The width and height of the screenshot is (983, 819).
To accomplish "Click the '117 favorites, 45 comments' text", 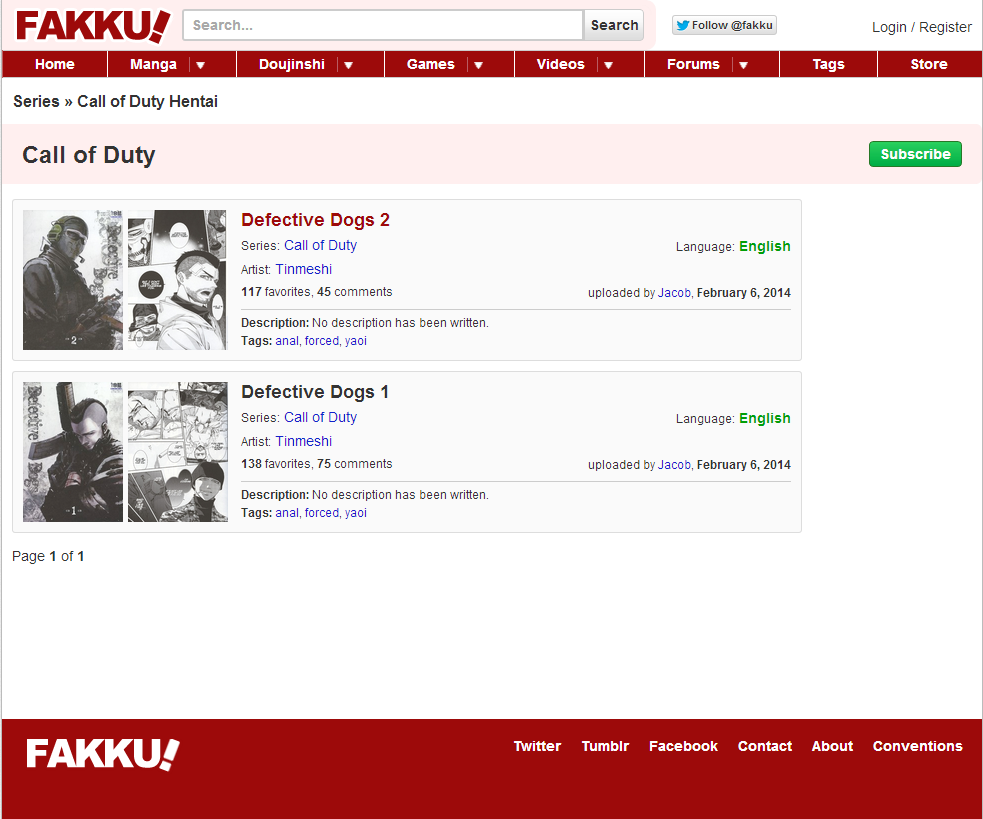I will (317, 292).
